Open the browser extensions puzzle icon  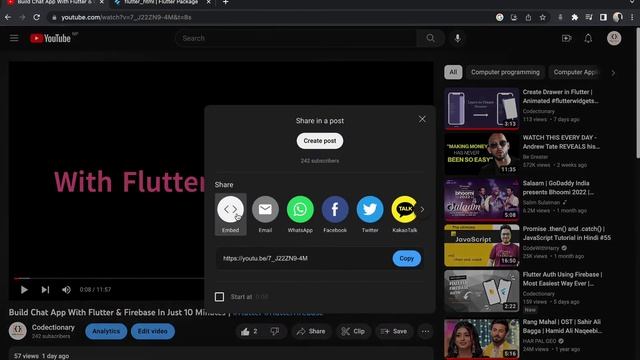575,17
